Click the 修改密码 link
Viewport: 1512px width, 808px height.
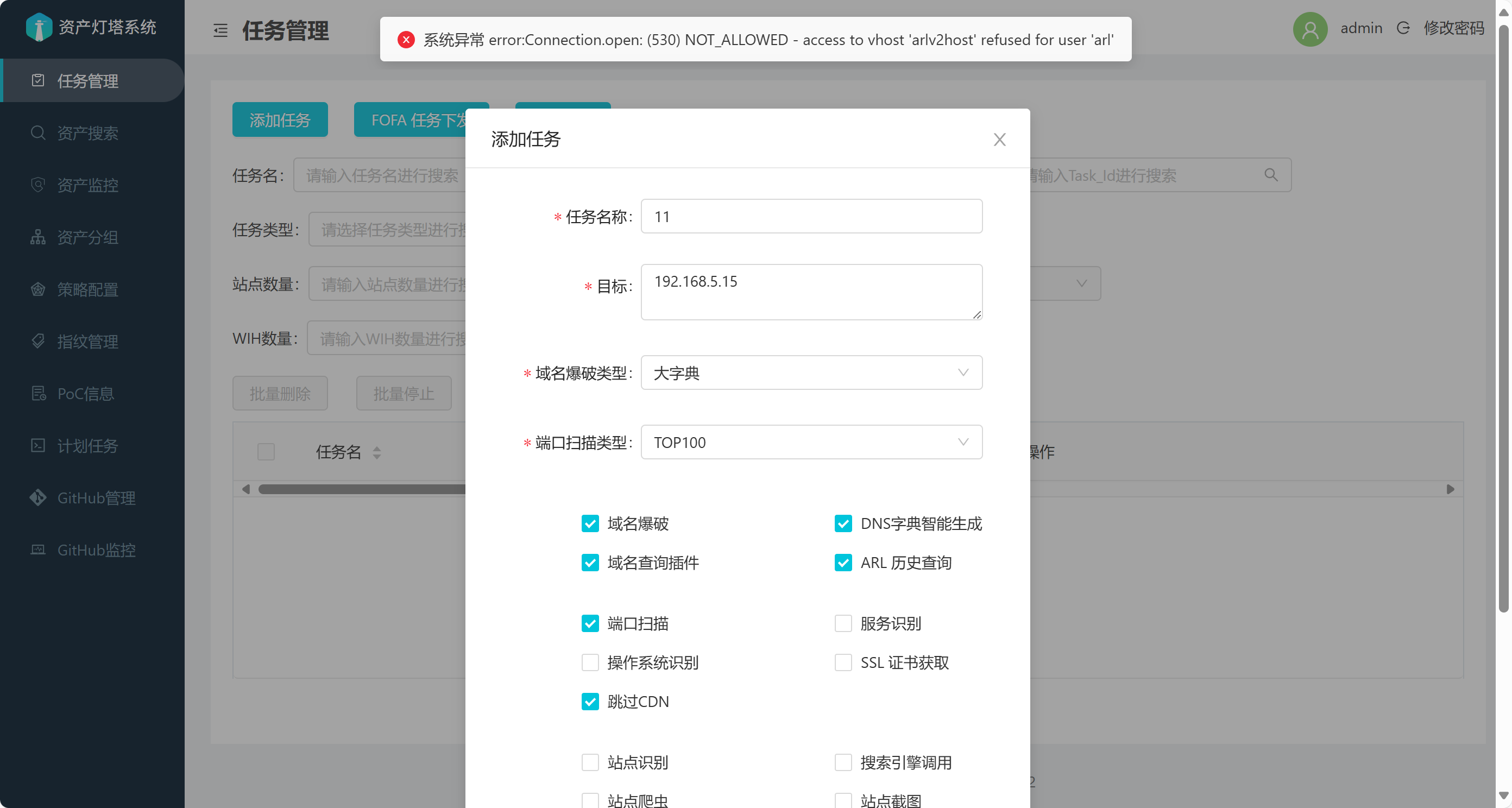[x=1453, y=28]
